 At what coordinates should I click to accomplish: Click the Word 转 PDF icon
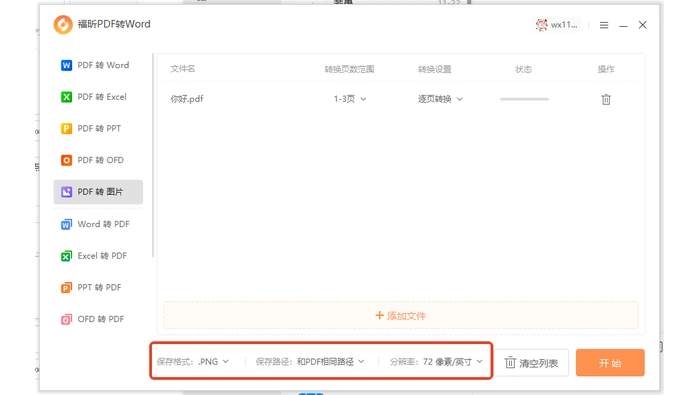coord(66,224)
